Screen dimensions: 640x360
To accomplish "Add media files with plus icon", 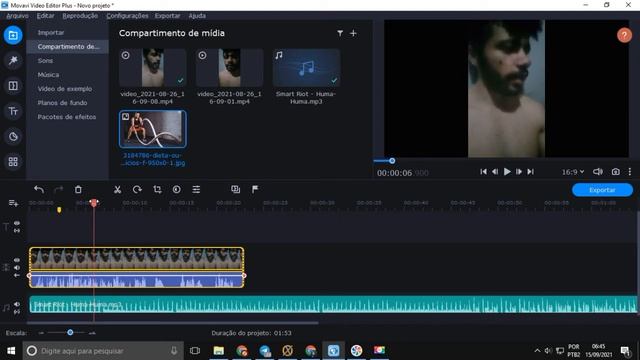I will pyautogui.click(x=353, y=33).
